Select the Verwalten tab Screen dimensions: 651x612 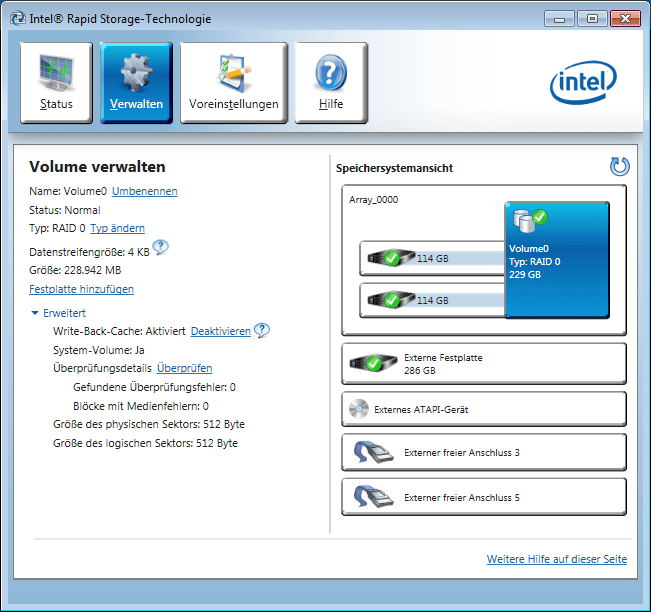[136, 83]
